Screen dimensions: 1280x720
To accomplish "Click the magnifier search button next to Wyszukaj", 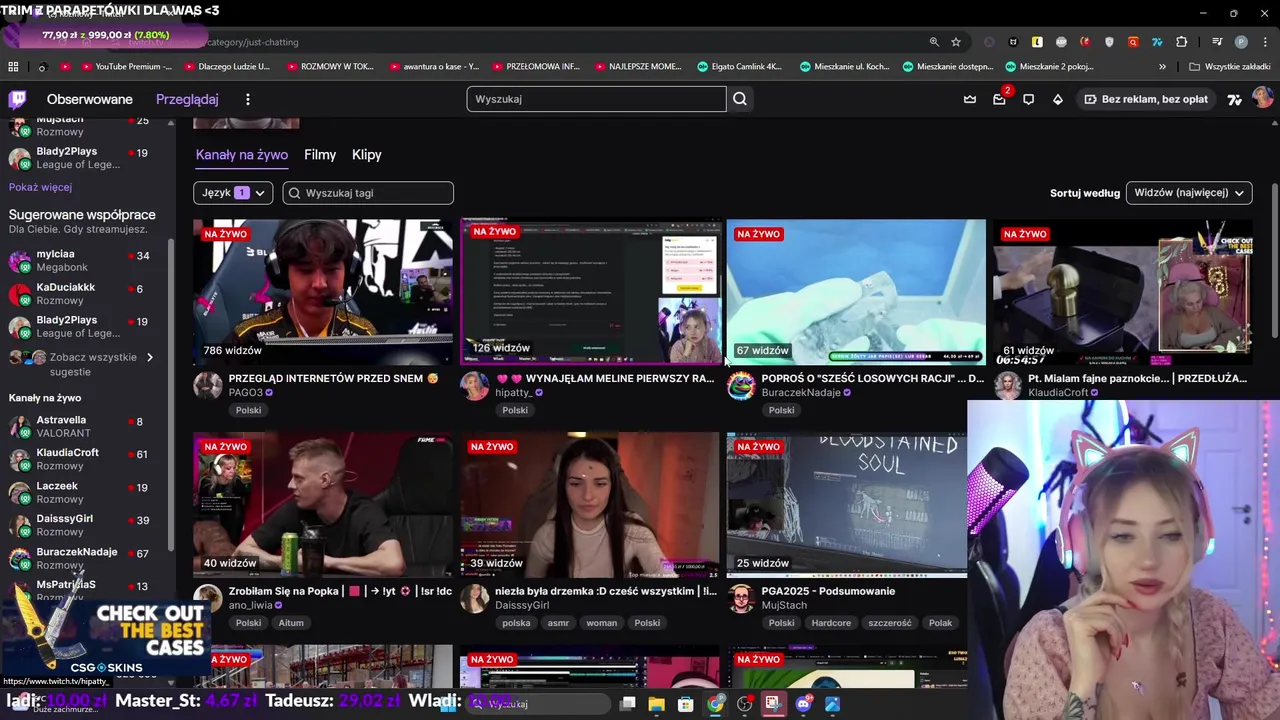I will [740, 99].
